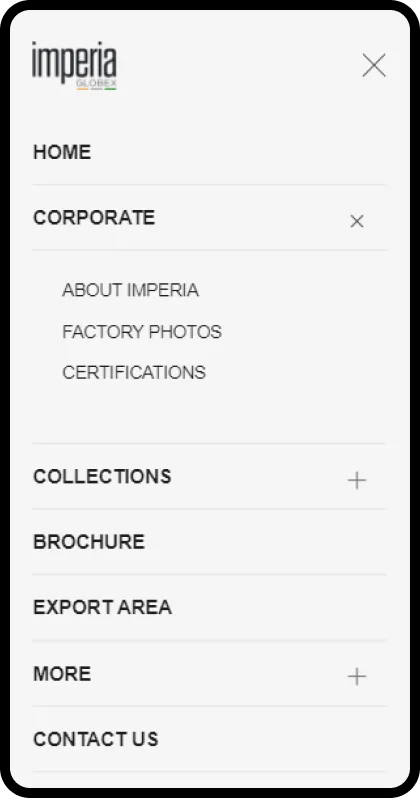Go to the HOME menu item

(62, 152)
